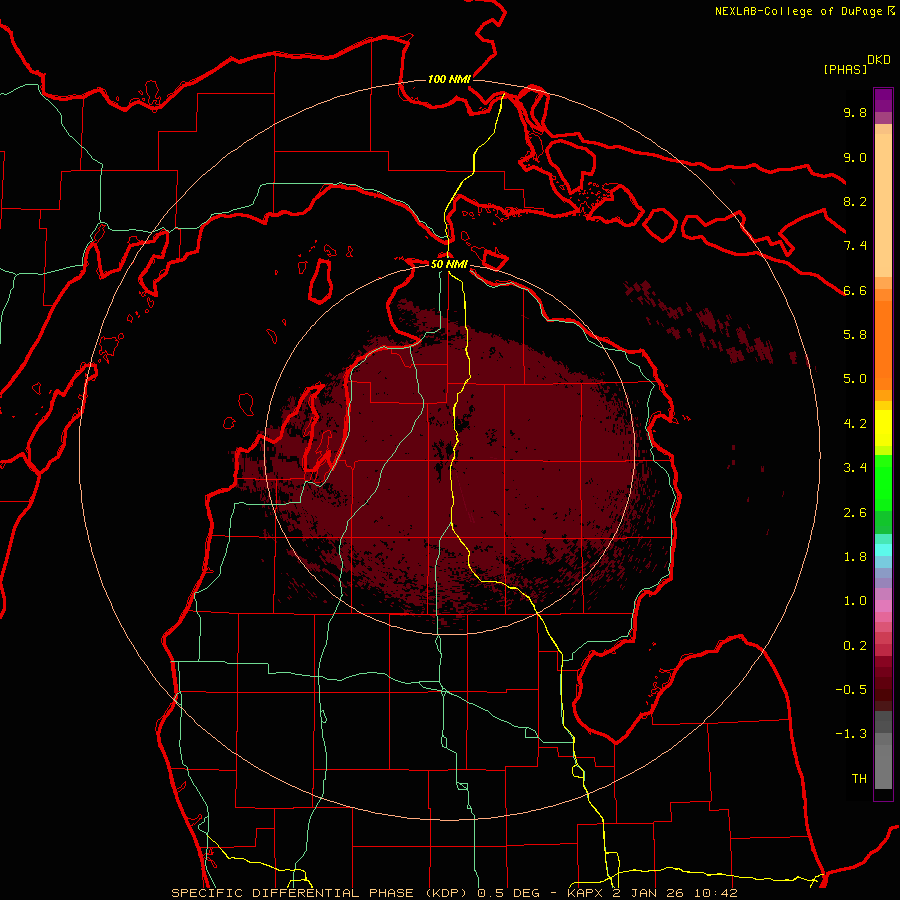Click the 9.0 value on the color scale

pos(855,157)
